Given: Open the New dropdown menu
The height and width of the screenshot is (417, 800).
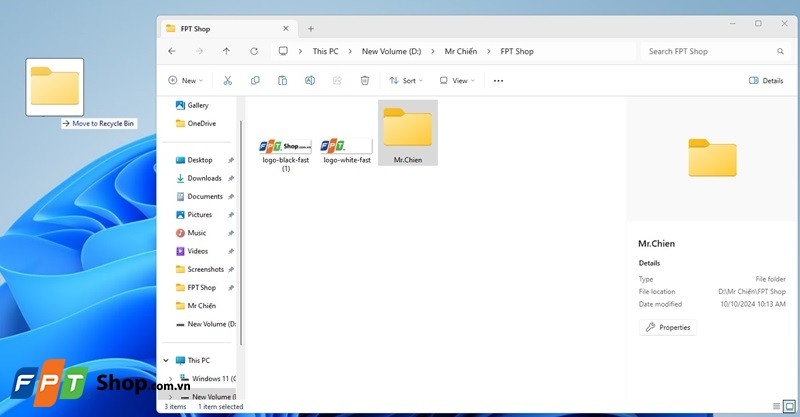Looking at the screenshot, I should pyautogui.click(x=186, y=81).
